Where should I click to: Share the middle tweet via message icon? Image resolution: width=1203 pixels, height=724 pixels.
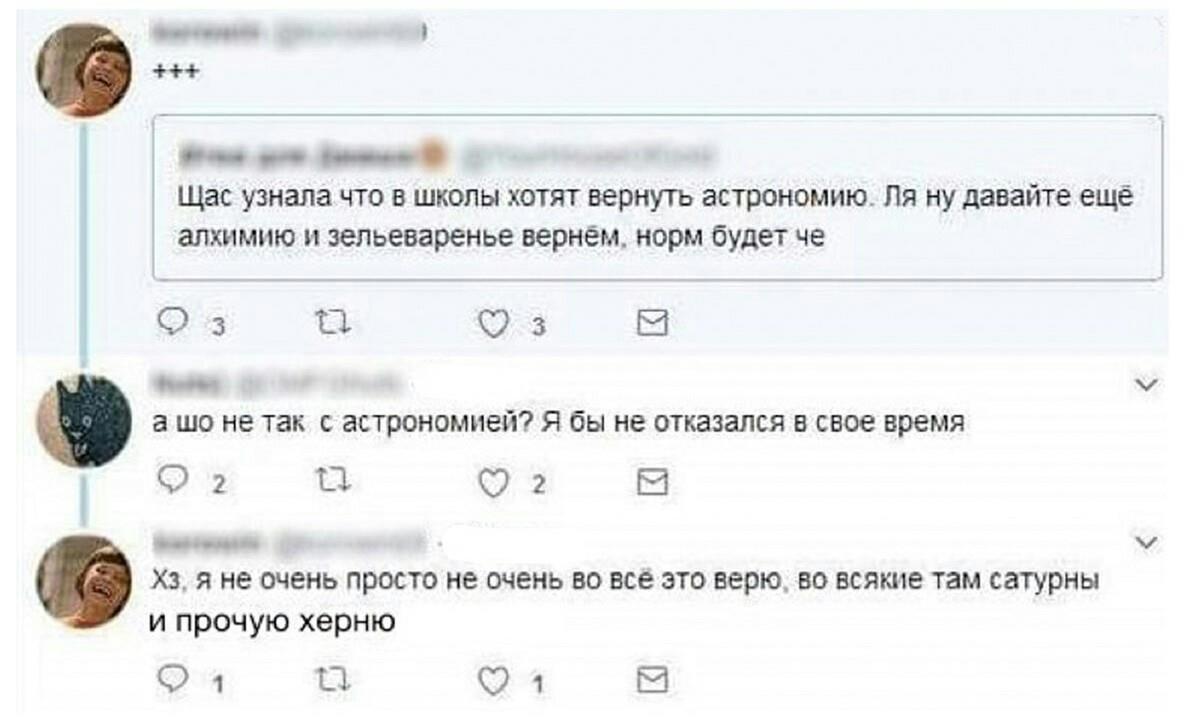(653, 483)
